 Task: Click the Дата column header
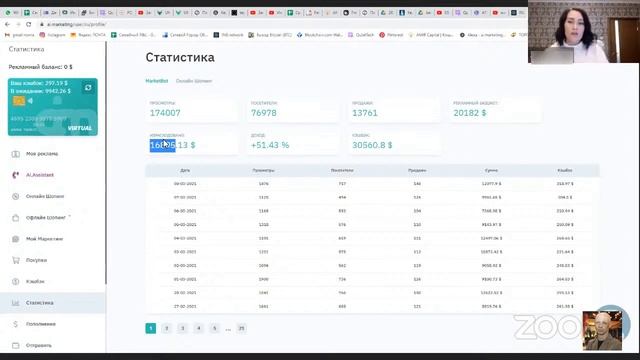coord(185,170)
